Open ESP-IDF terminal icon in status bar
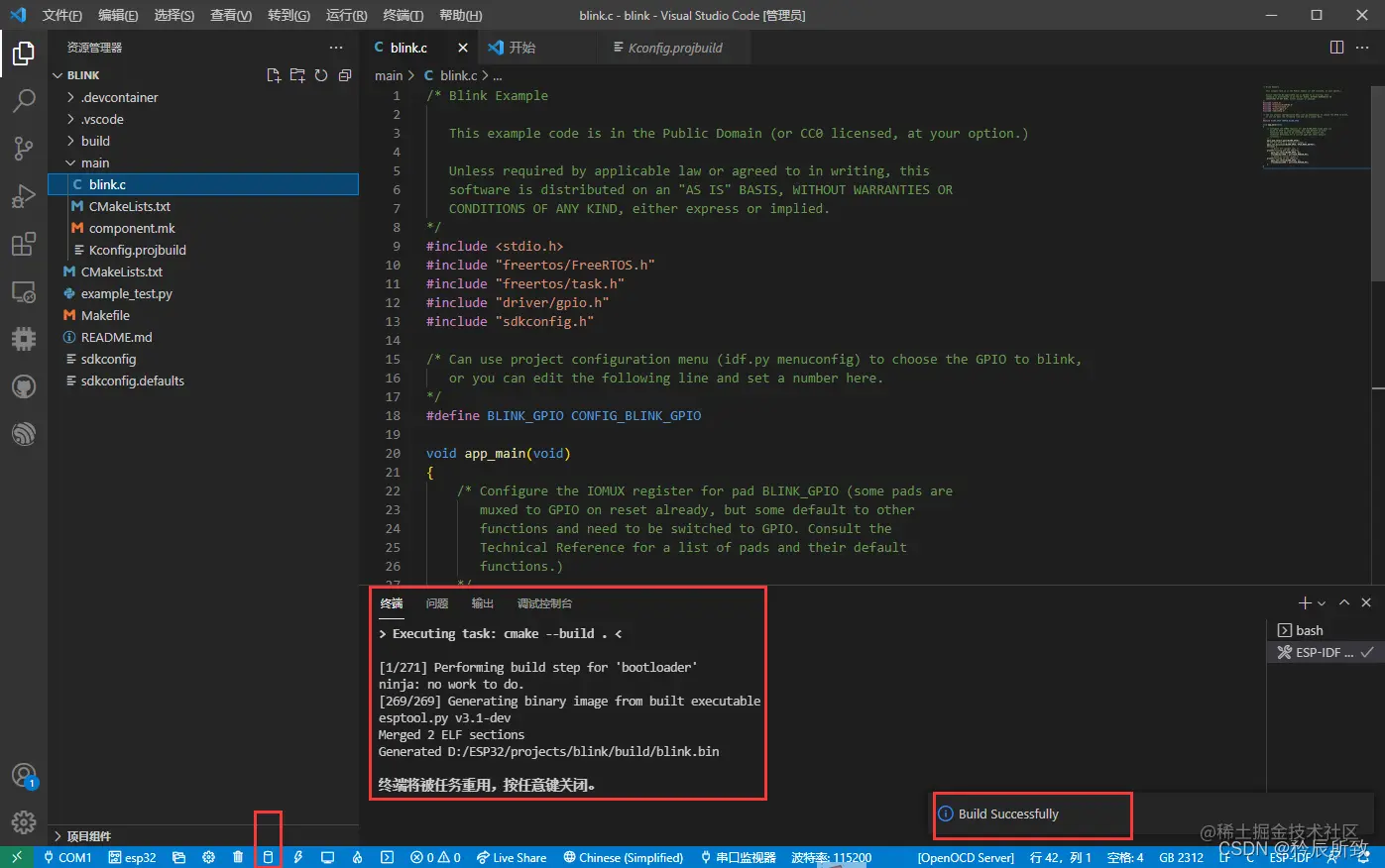 click(x=387, y=857)
